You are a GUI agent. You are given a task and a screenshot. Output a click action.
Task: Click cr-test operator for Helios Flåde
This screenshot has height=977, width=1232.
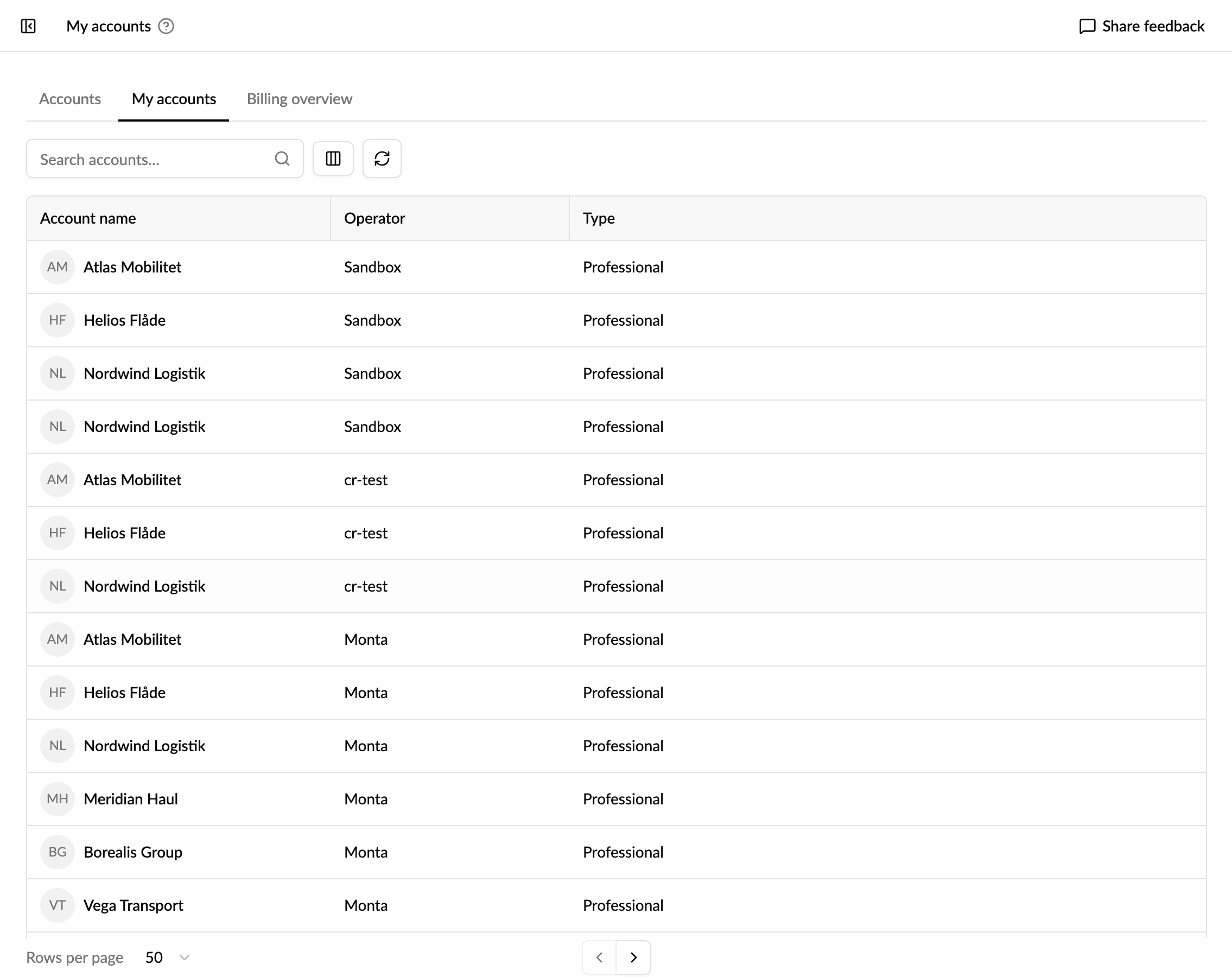click(x=366, y=532)
